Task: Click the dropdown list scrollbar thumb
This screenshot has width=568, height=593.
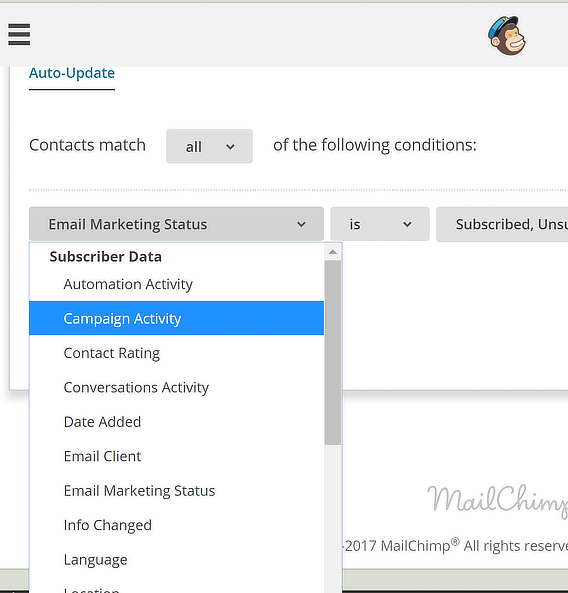Action: [333, 352]
